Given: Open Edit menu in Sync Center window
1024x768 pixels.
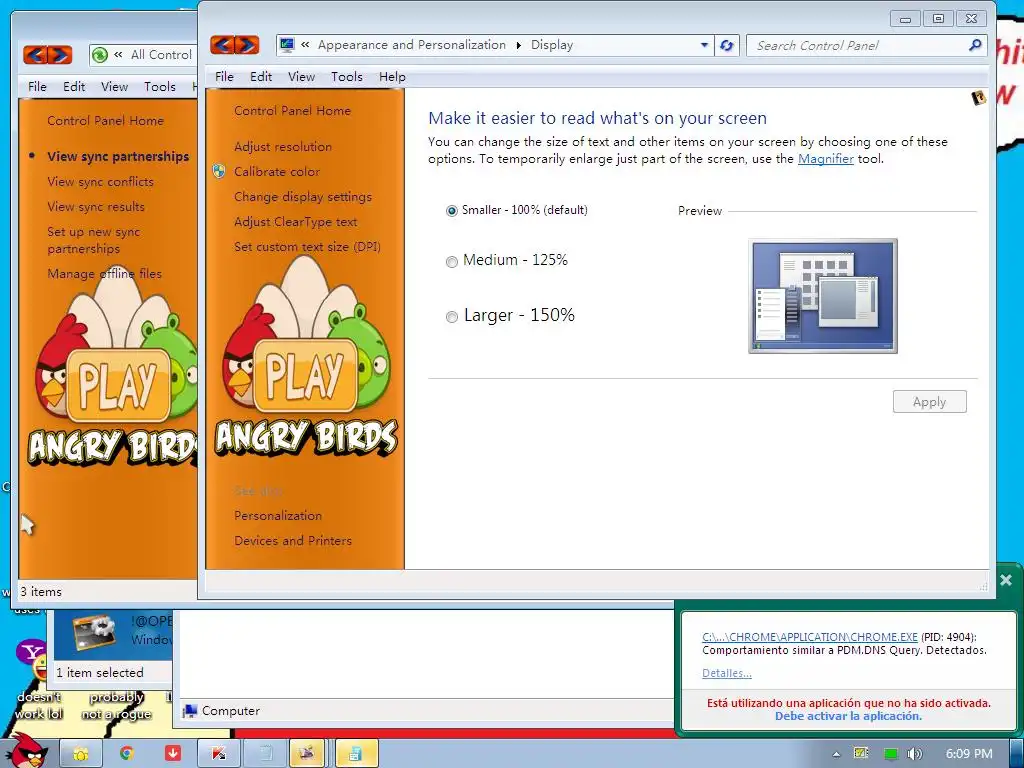Looking at the screenshot, I should (x=74, y=86).
